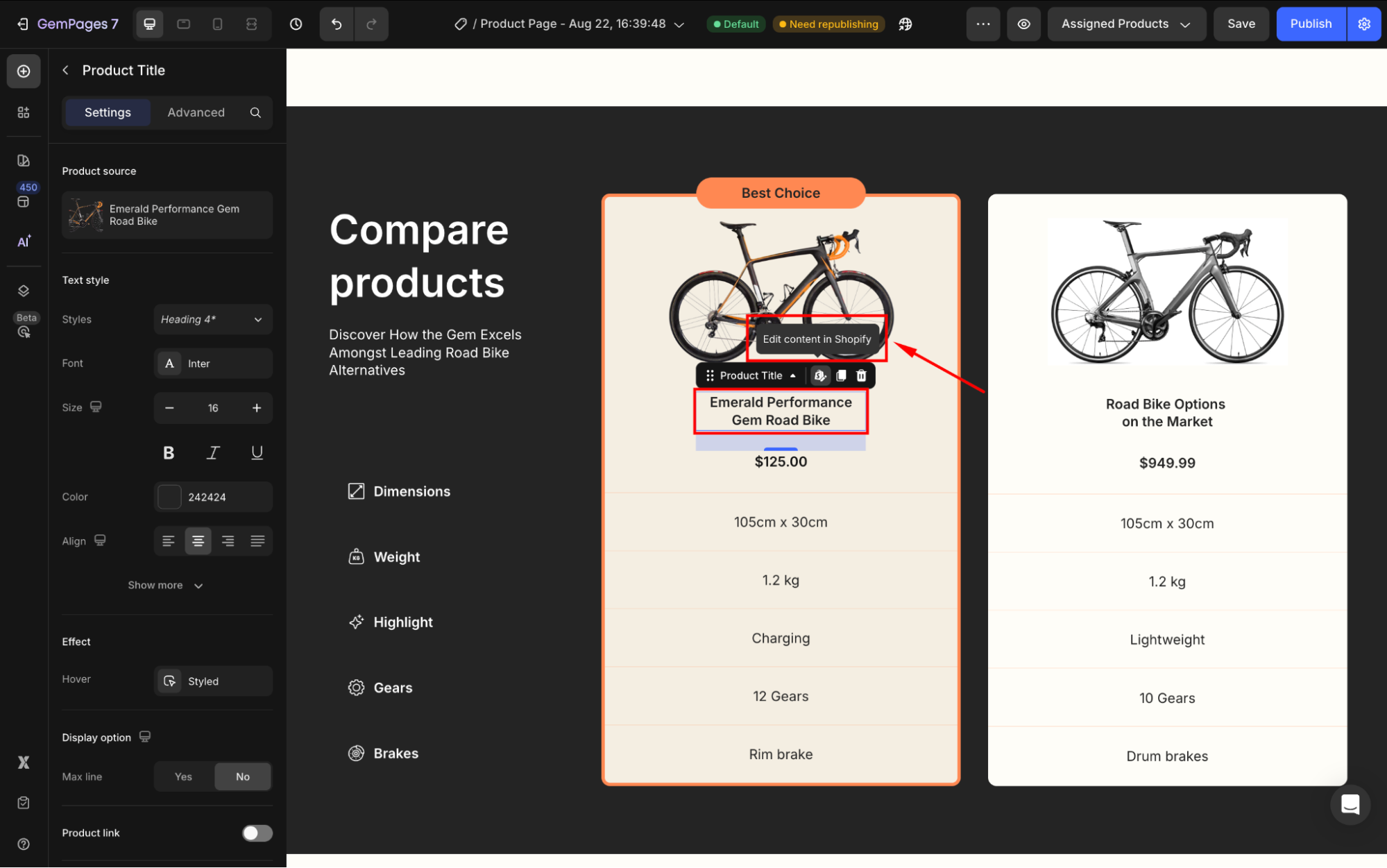Select center text alignment
This screenshot has height=868, width=1387.
pos(198,541)
